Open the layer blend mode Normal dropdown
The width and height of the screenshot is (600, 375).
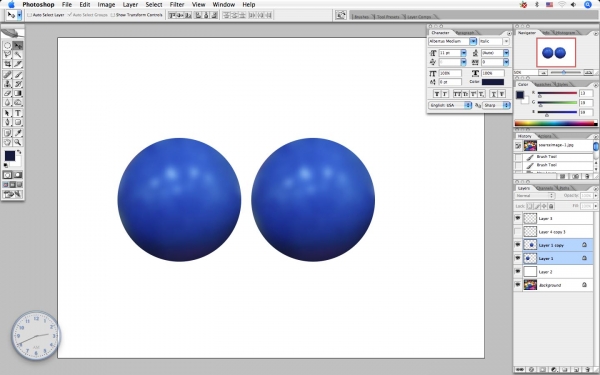(x=535, y=196)
